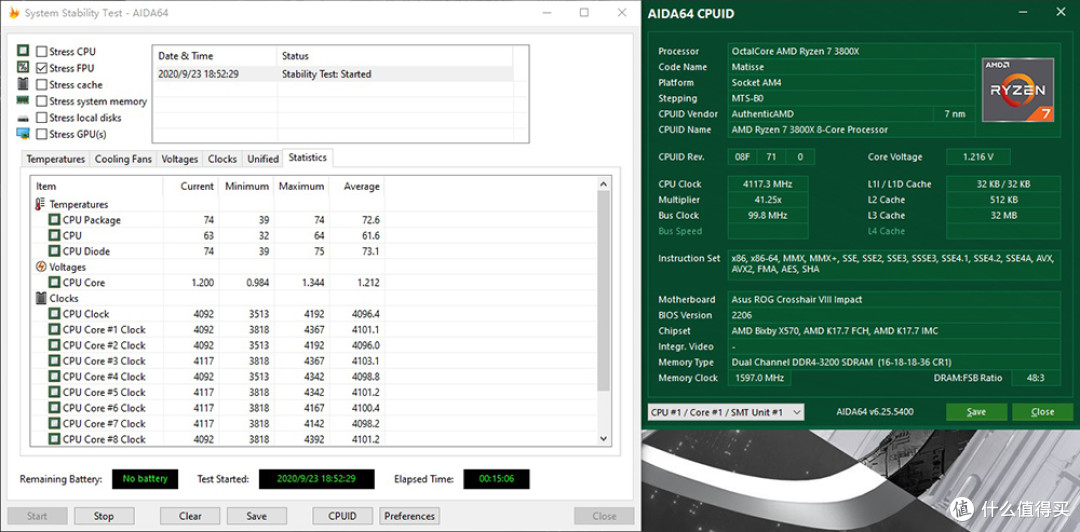Click the chip icon next to Clocks group
This screenshot has width=1080, height=532.
point(40,298)
